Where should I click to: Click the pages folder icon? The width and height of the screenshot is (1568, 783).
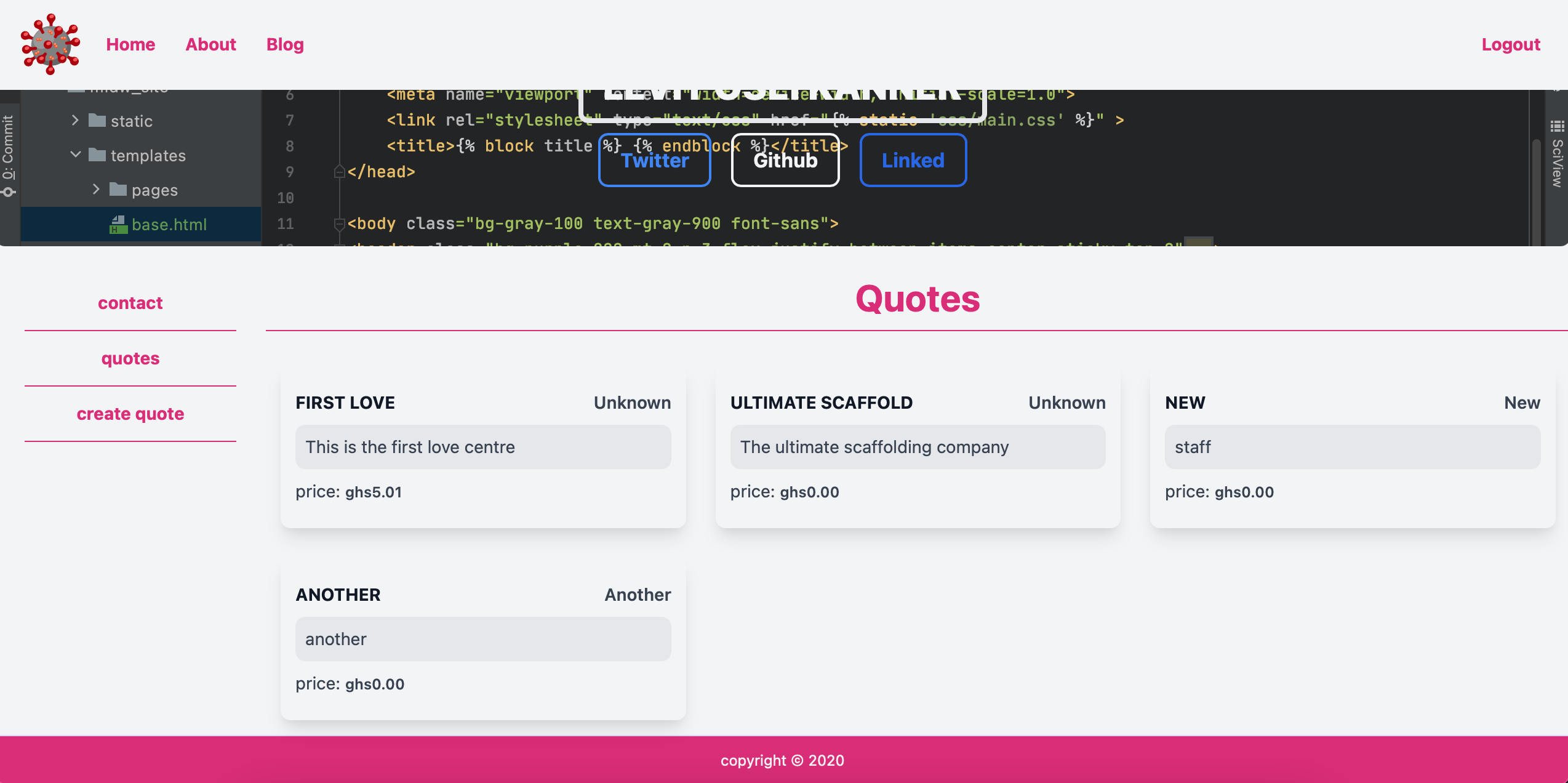118,190
